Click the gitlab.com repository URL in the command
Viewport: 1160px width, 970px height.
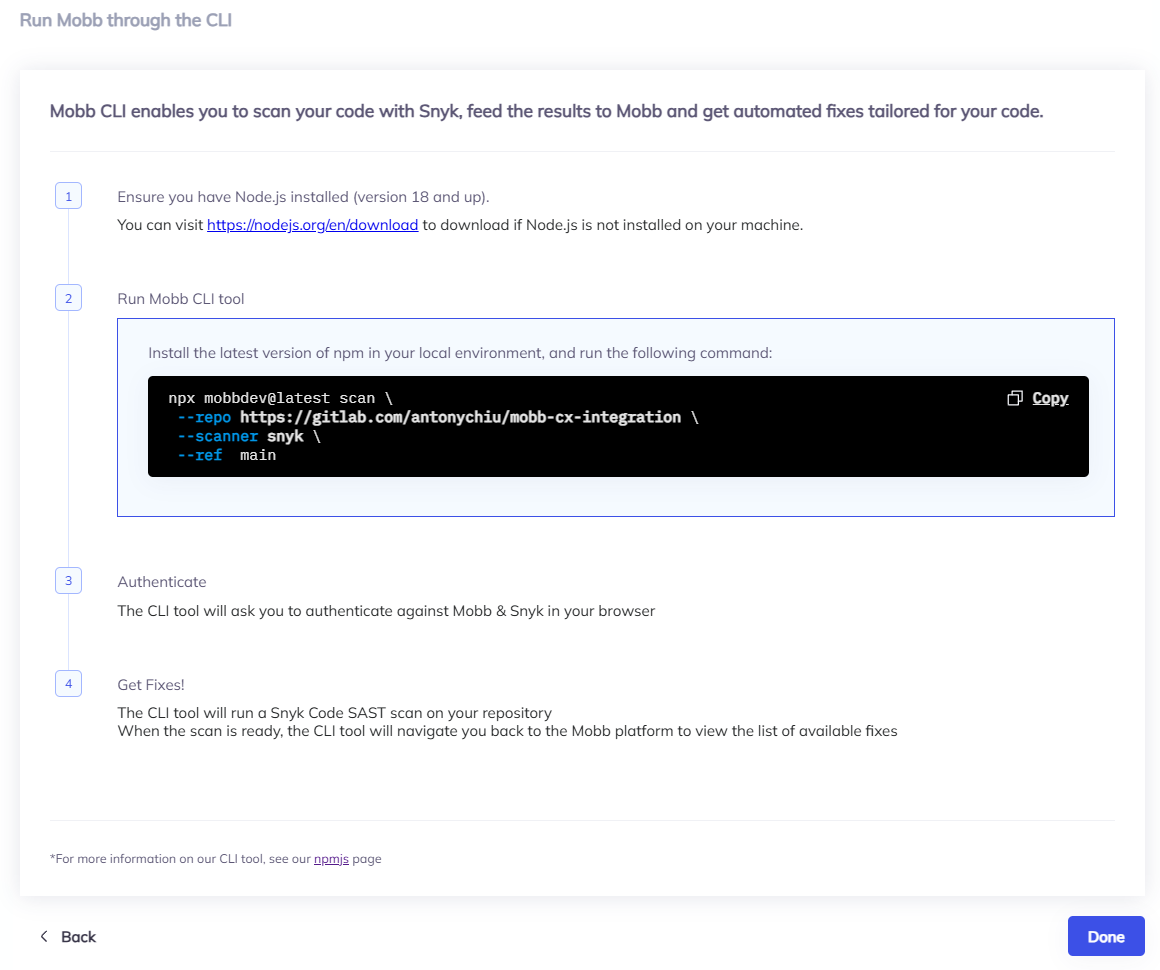tap(460, 417)
